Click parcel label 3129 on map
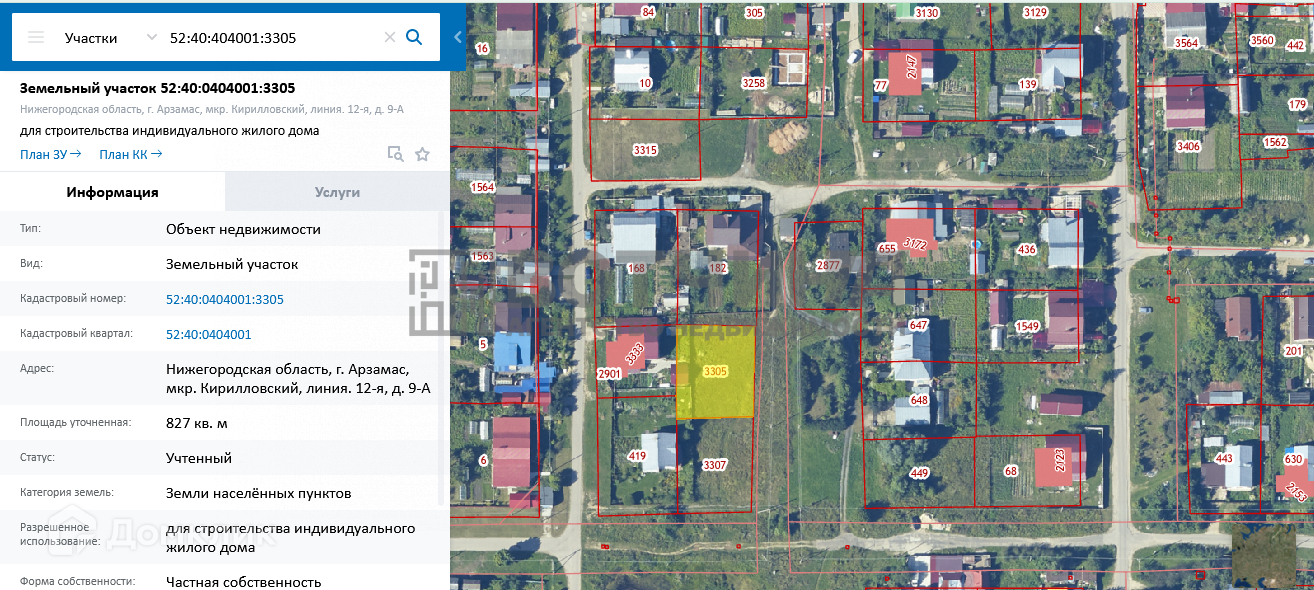Viewport: 1314px width, 590px height. pos(1035,12)
